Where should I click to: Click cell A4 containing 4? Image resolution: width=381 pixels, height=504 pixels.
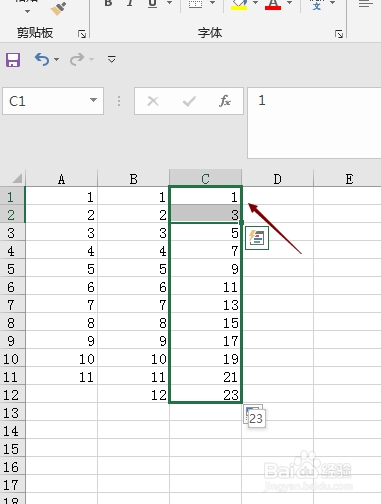[61, 251]
